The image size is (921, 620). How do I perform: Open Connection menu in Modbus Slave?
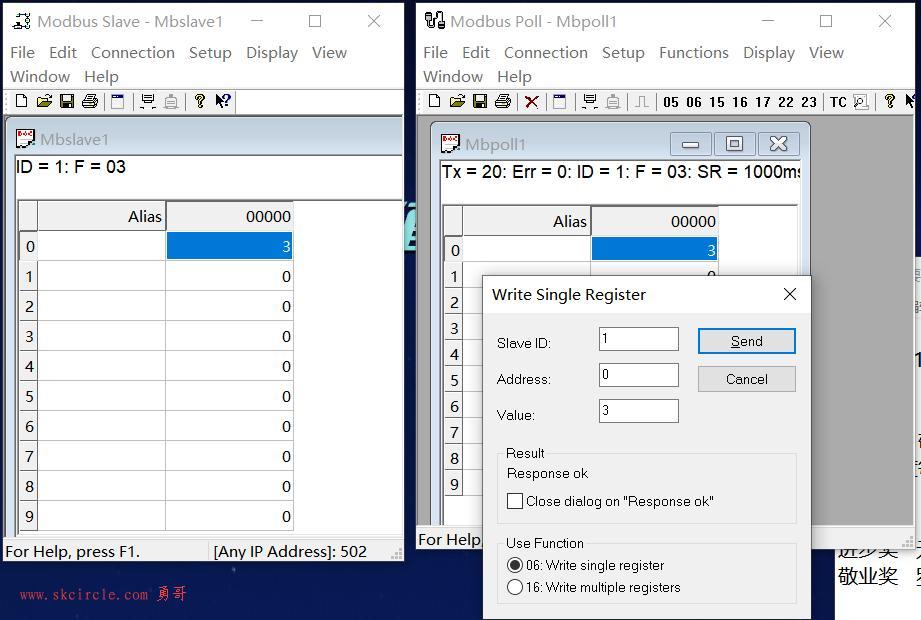click(133, 53)
